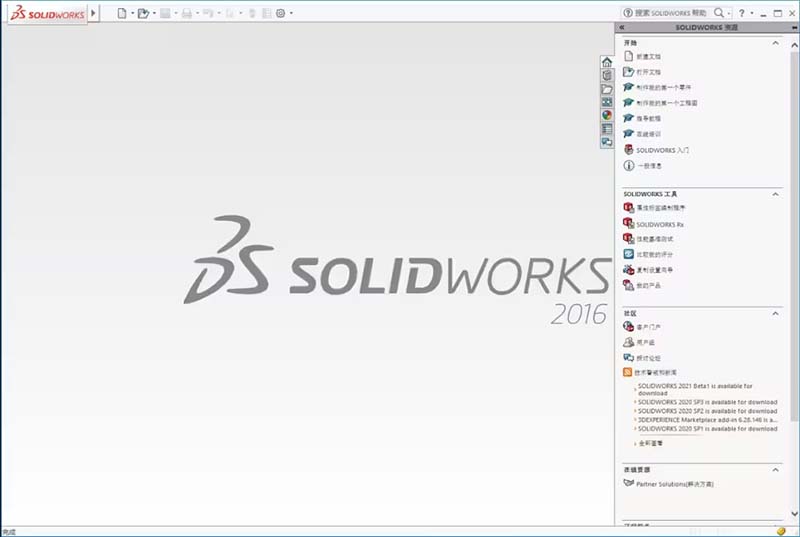Open the 指导教程 tutorials link
800x537 pixels.
point(648,118)
